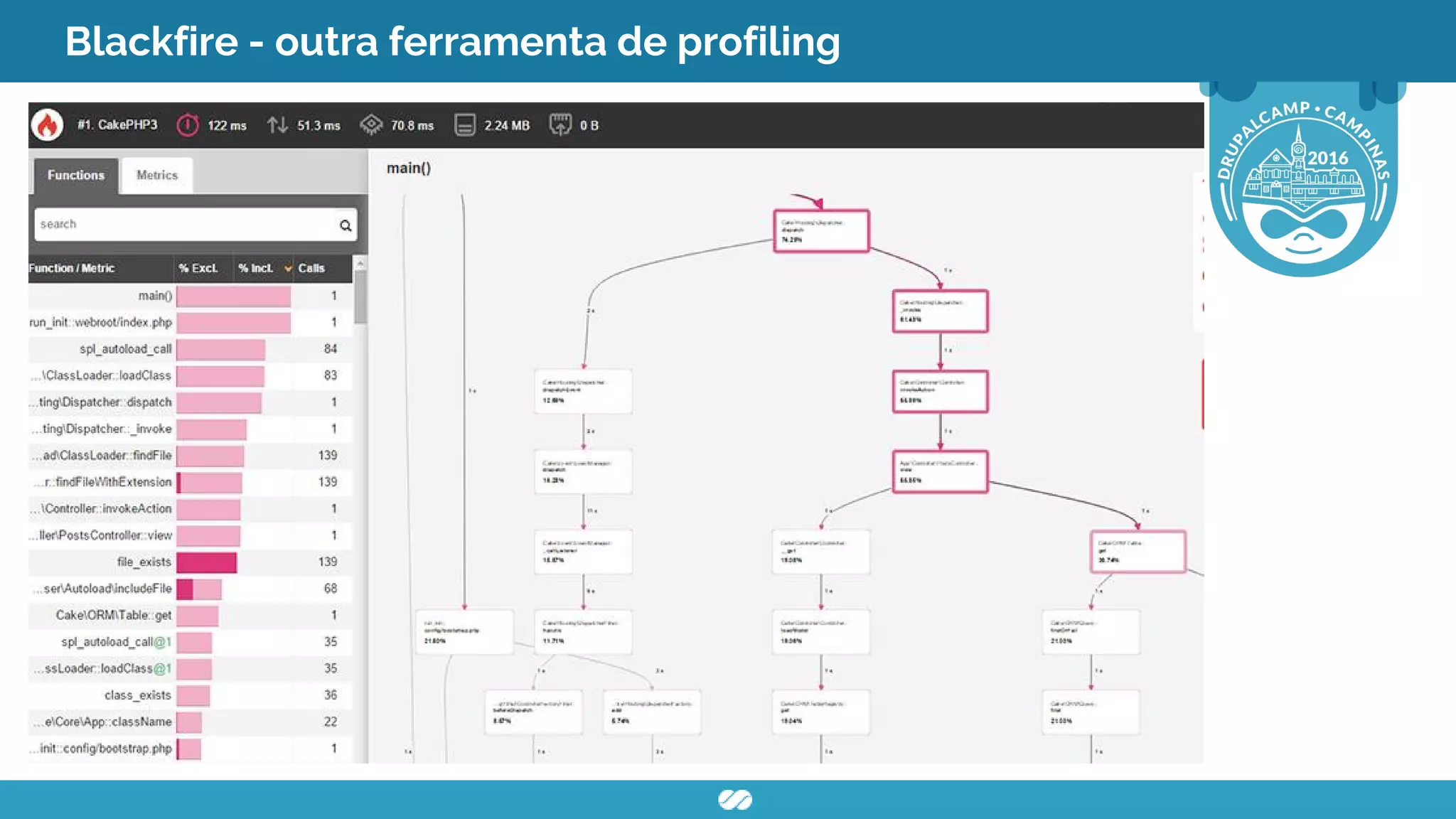Click the file_exists dark pink bar
This screenshot has width=1456, height=819.
207,562
